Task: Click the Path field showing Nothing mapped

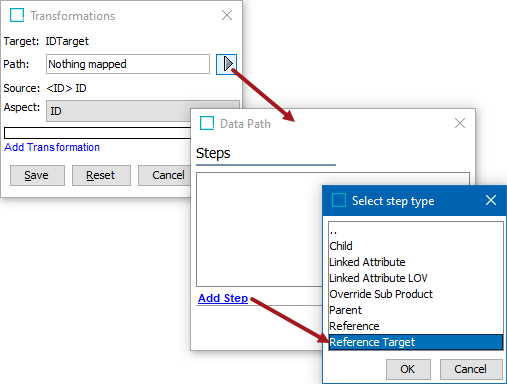Action: 128,64
